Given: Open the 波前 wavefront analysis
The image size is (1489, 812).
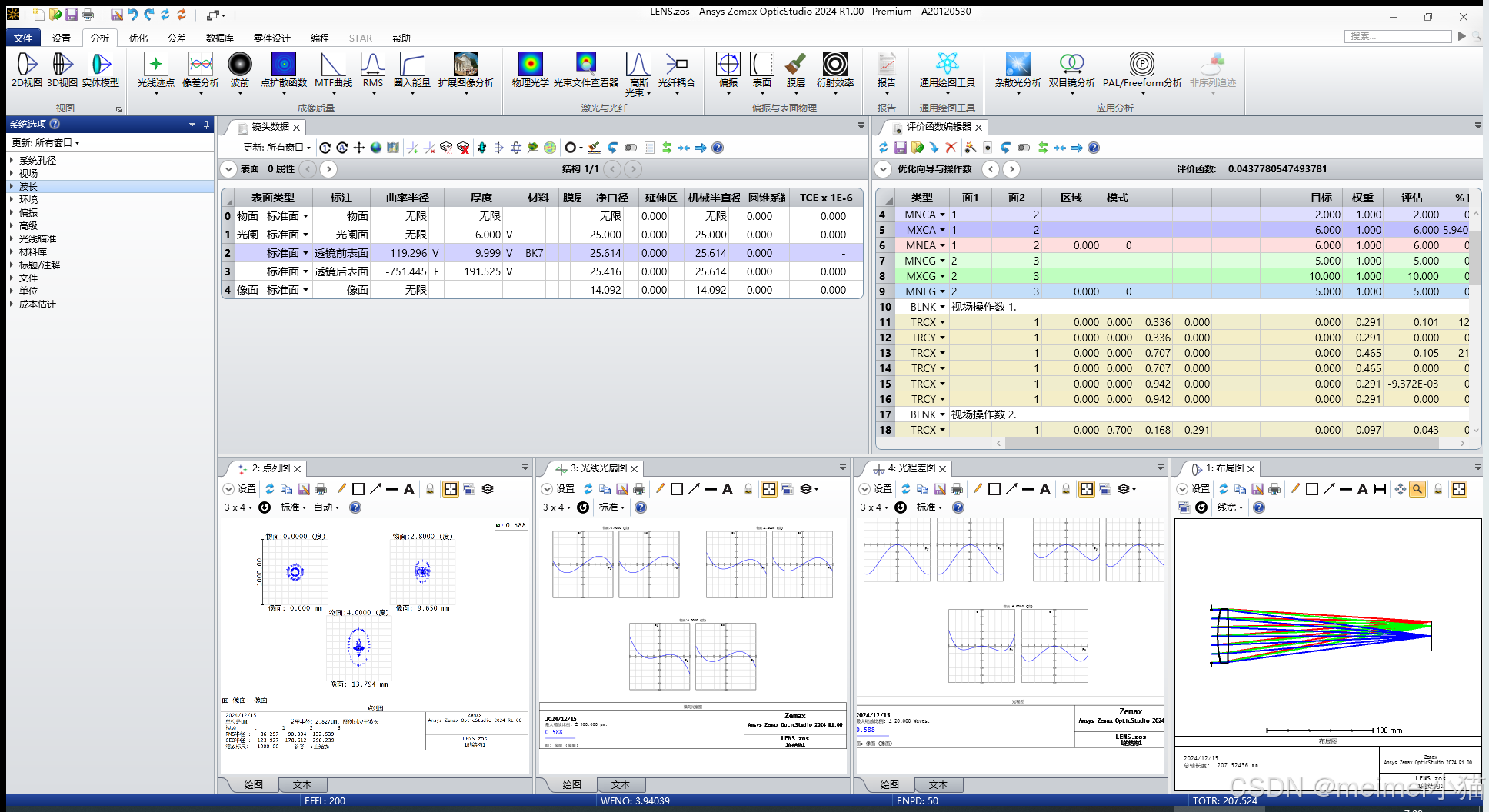Looking at the screenshot, I should tap(240, 73).
